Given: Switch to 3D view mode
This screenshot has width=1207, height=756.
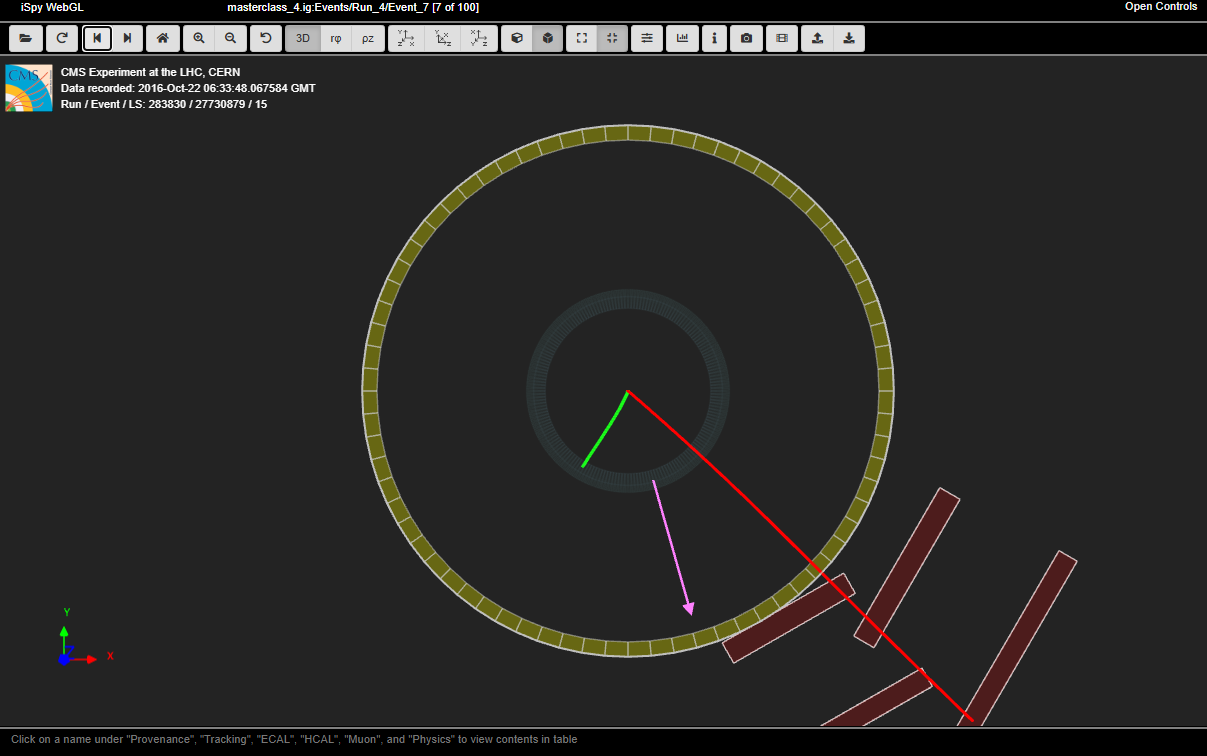Looking at the screenshot, I should coord(303,38).
